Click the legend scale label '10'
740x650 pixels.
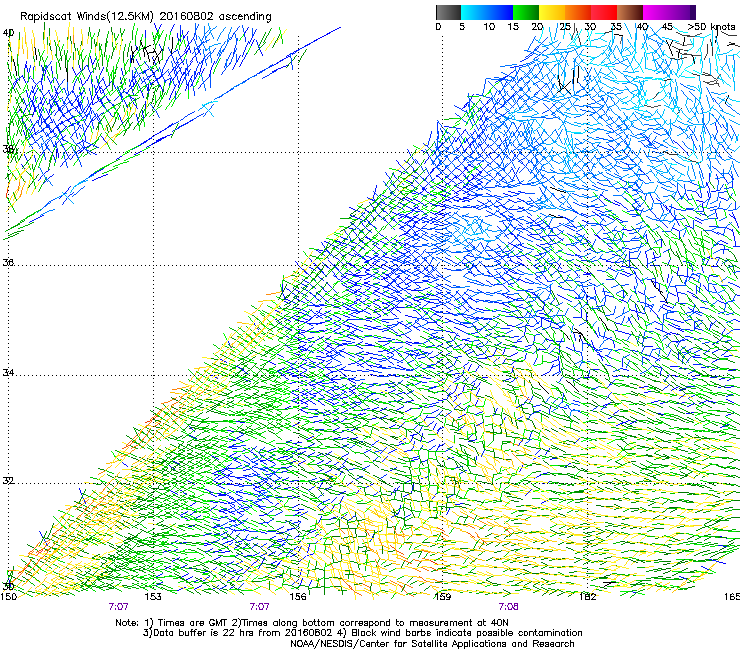click(x=489, y=27)
